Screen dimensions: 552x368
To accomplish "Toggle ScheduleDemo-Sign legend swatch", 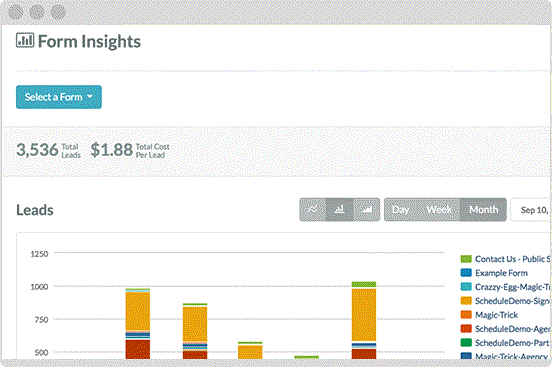I will coord(466,301).
